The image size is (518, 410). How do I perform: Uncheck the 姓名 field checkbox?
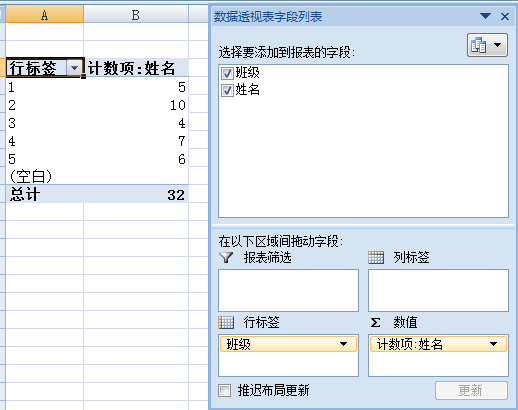(x=227, y=90)
